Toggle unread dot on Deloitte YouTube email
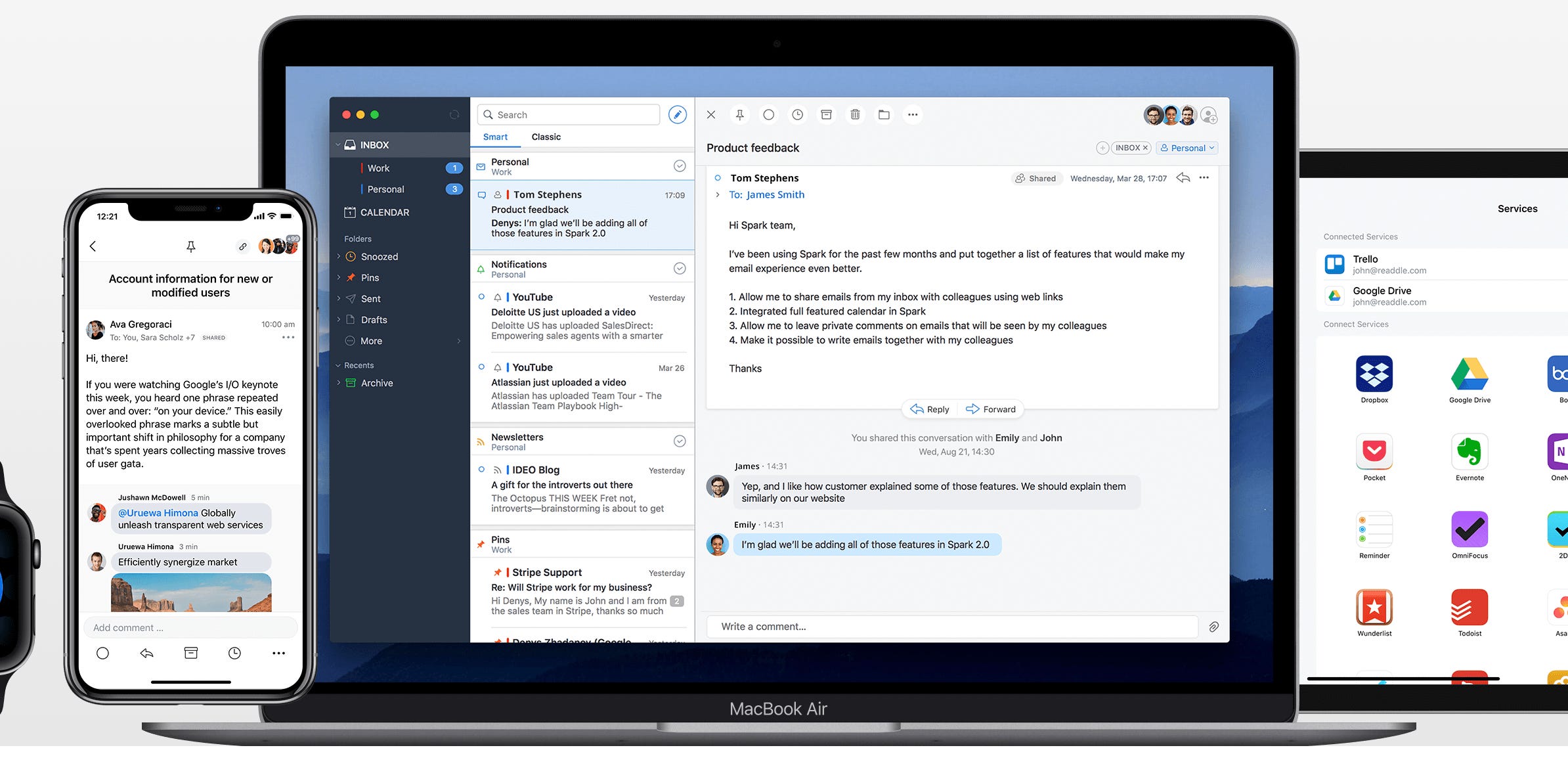Image resolution: width=1568 pixels, height=775 pixels. click(x=481, y=297)
